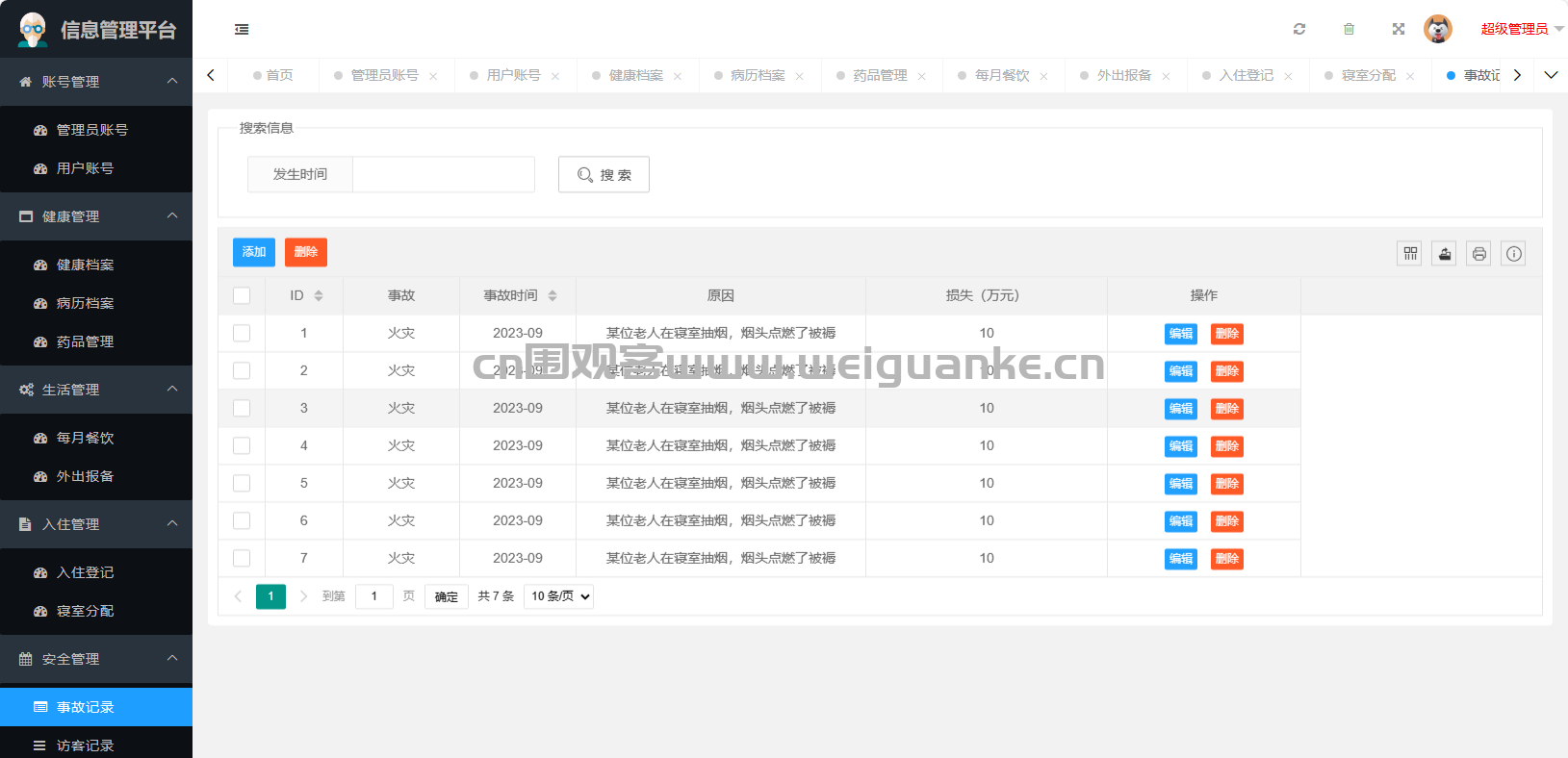Select 事故记录 in the sidebar
1568x758 pixels.
(96, 707)
